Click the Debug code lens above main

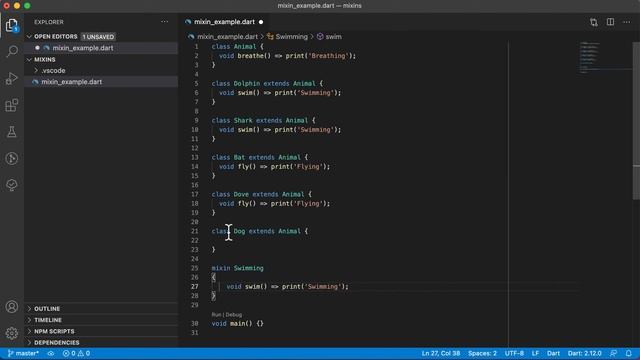click(234, 315)
